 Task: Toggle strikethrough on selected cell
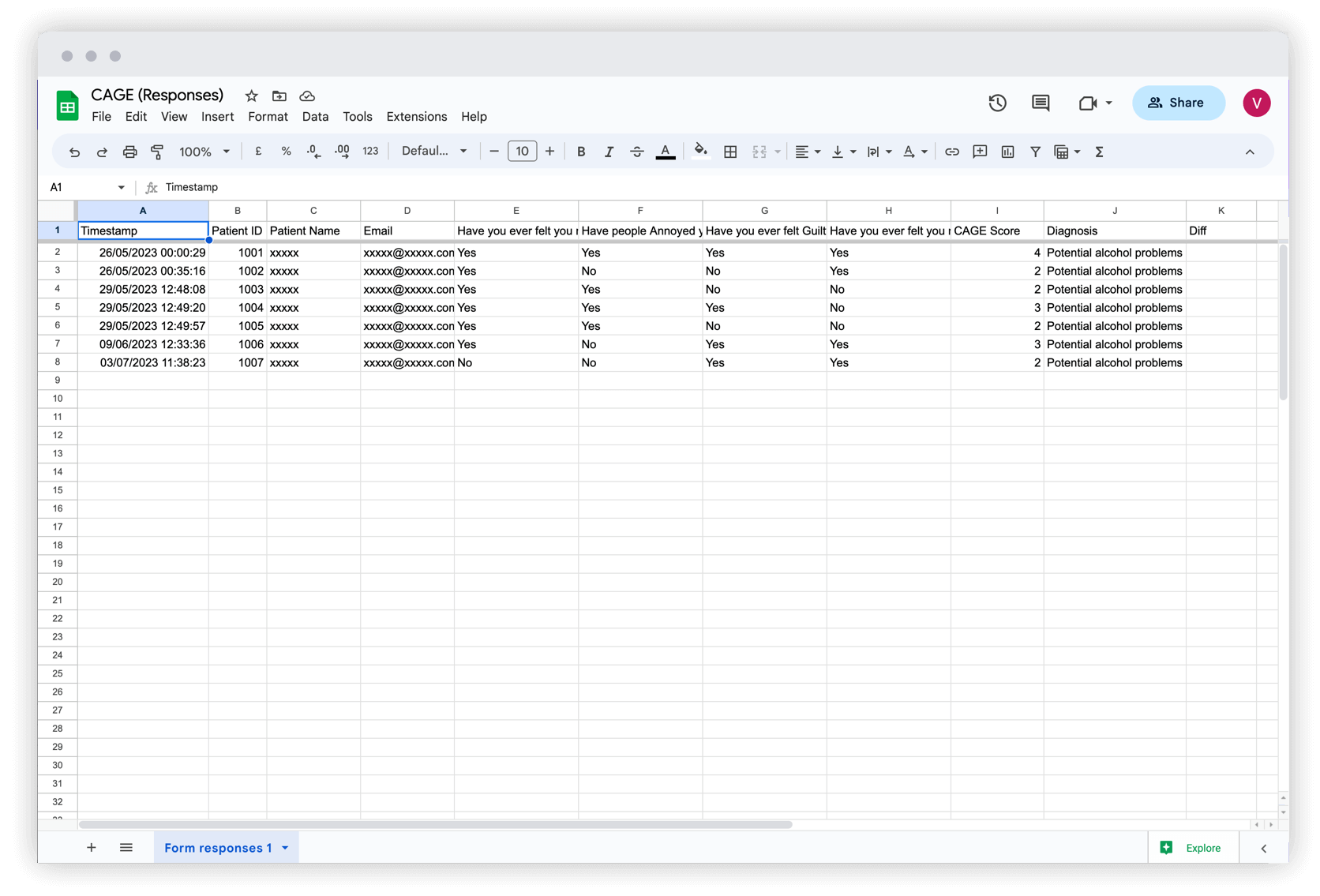point(636,151)
